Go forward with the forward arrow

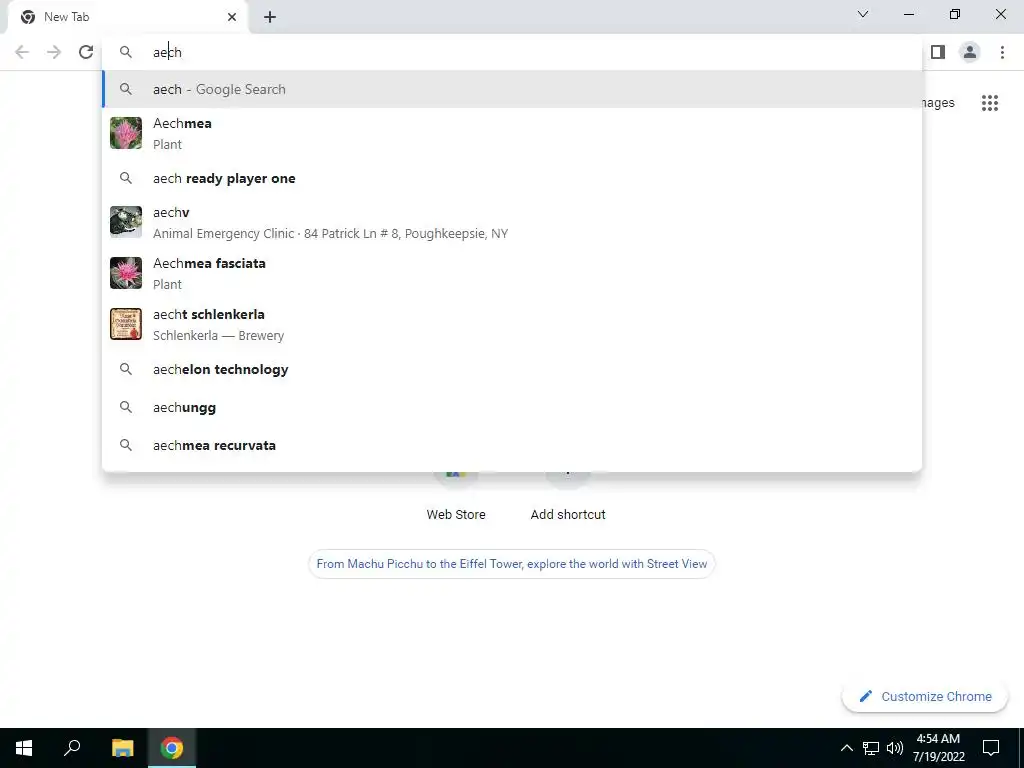(54, 52)
